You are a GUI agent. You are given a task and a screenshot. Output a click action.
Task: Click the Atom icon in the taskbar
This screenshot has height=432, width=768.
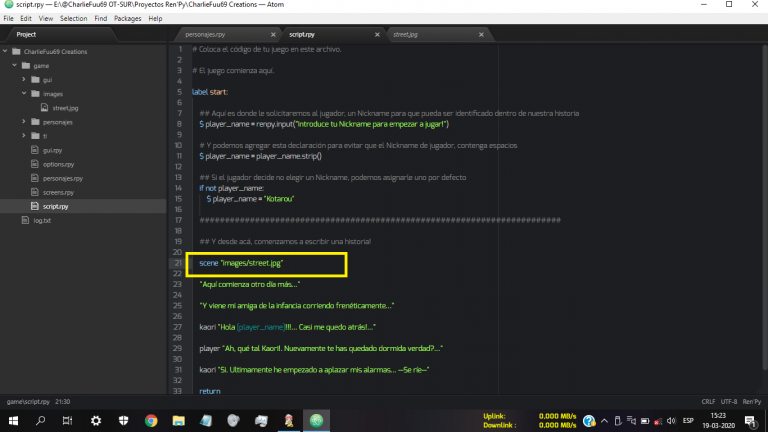pyautogui.click(x=316, y=421)
